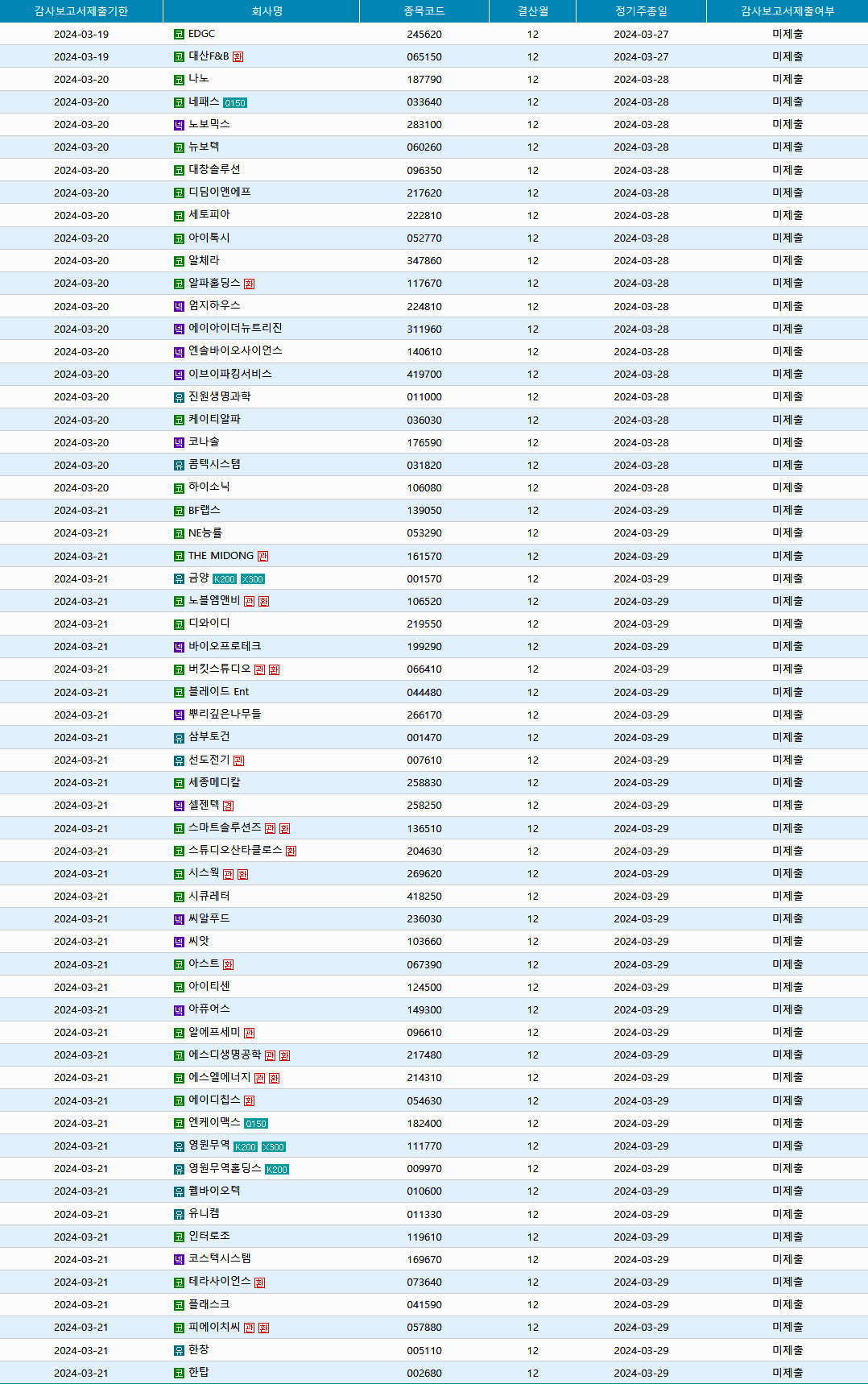Click the KONEX market icon beside 노보믹스
Viewport: 868px width, 1384px height.
[x=180, y=126]
